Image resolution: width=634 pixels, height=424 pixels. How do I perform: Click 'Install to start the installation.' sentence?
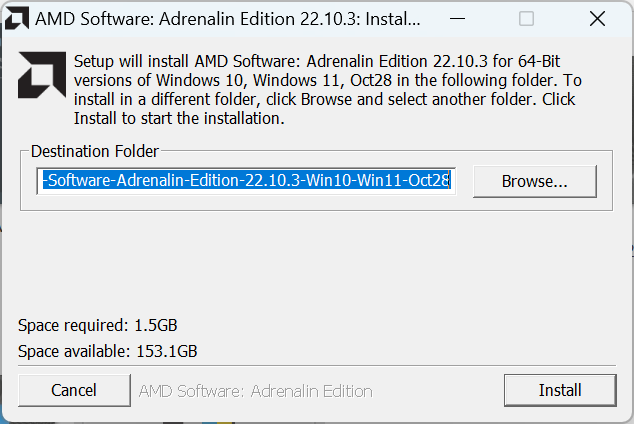[179, 118]
